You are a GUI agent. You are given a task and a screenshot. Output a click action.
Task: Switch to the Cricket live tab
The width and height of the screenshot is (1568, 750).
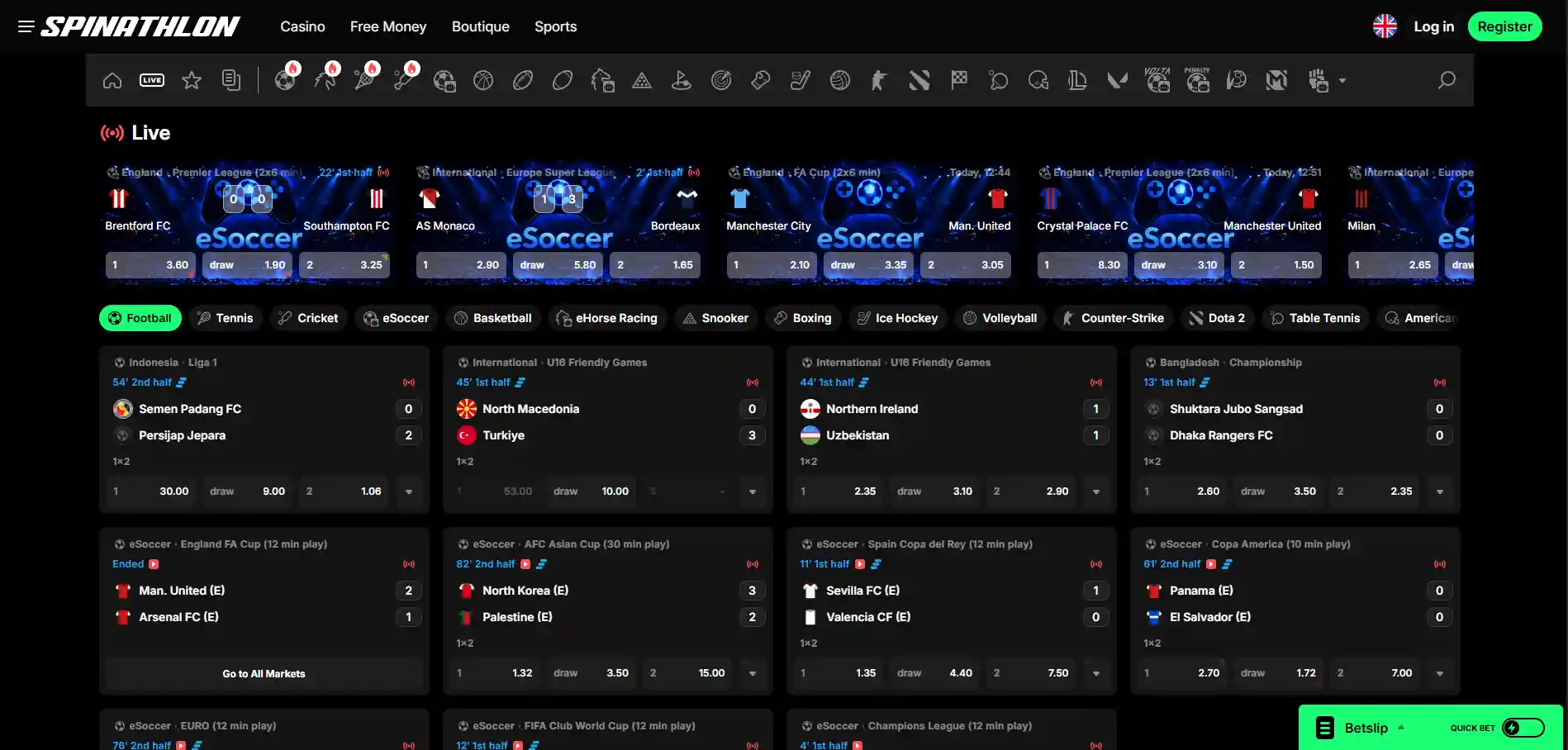[x=308, y=318]
